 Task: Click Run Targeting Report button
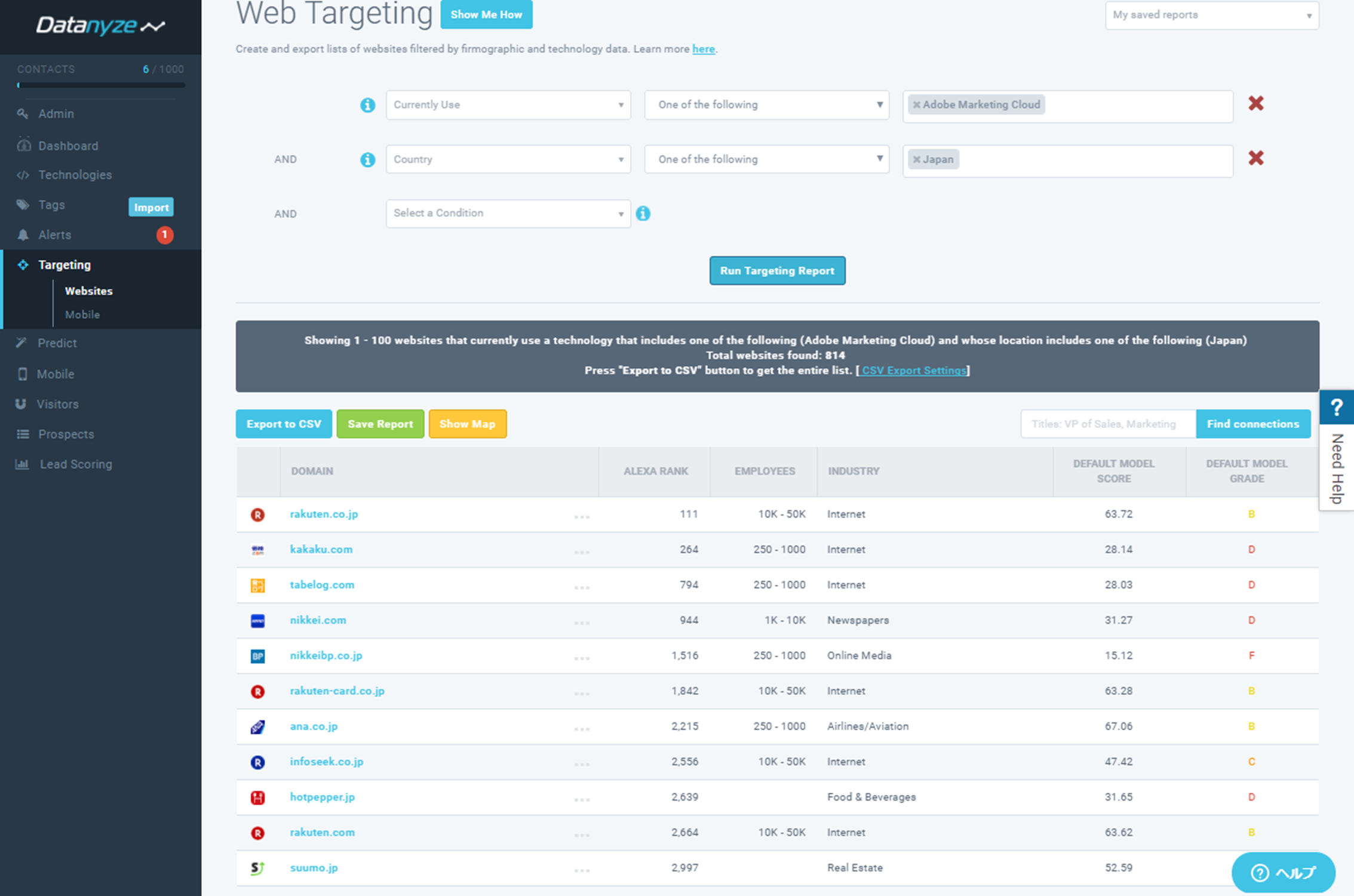point(777,270)
